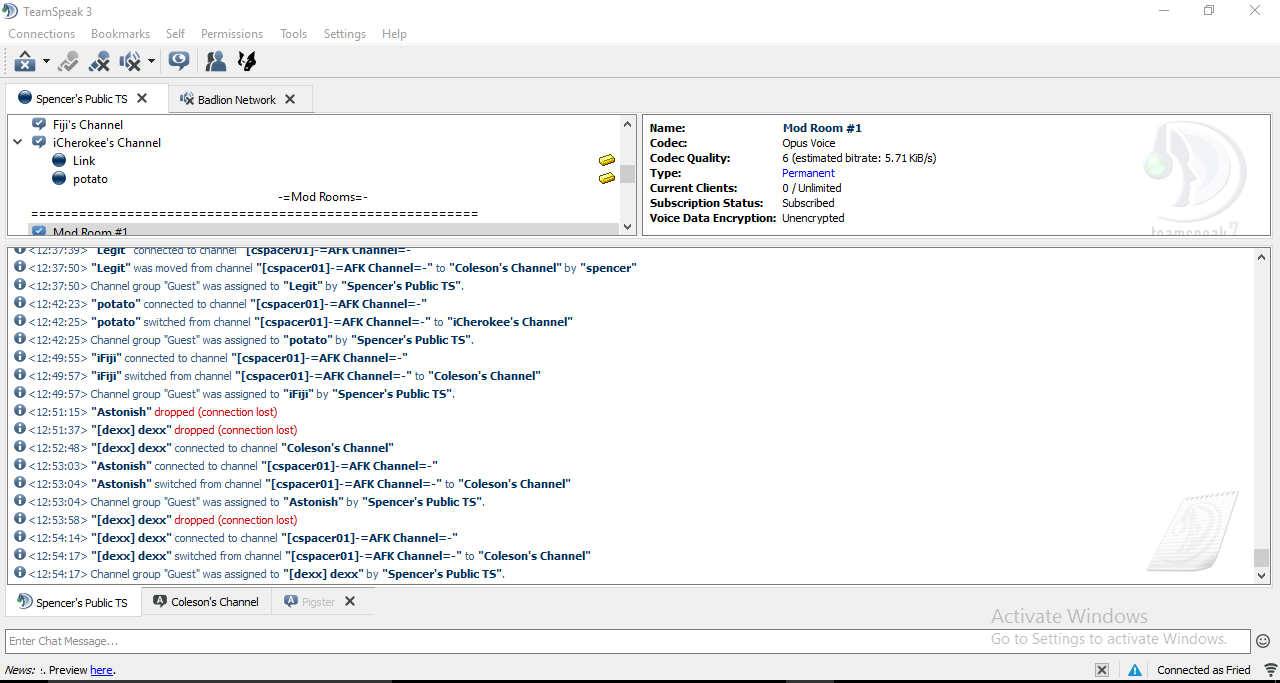1280x683 pixels.
Task: Open the Tools menu
Action: coord(293,34)
